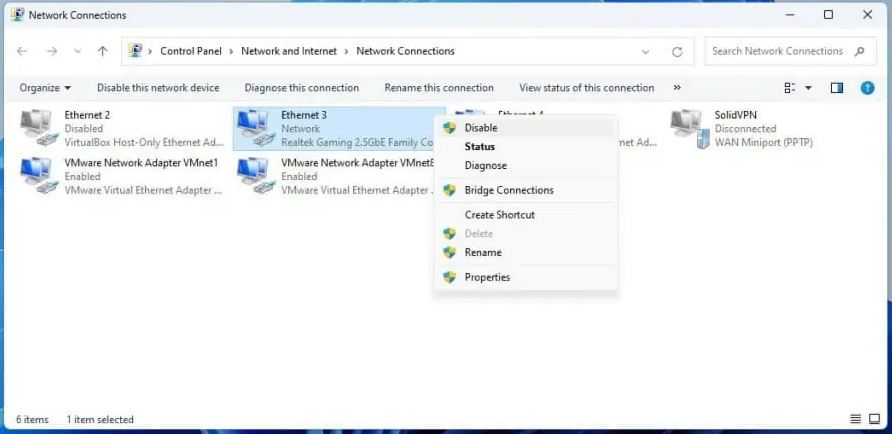
Task: Show the preview pane icon
Action: point(836,88)
